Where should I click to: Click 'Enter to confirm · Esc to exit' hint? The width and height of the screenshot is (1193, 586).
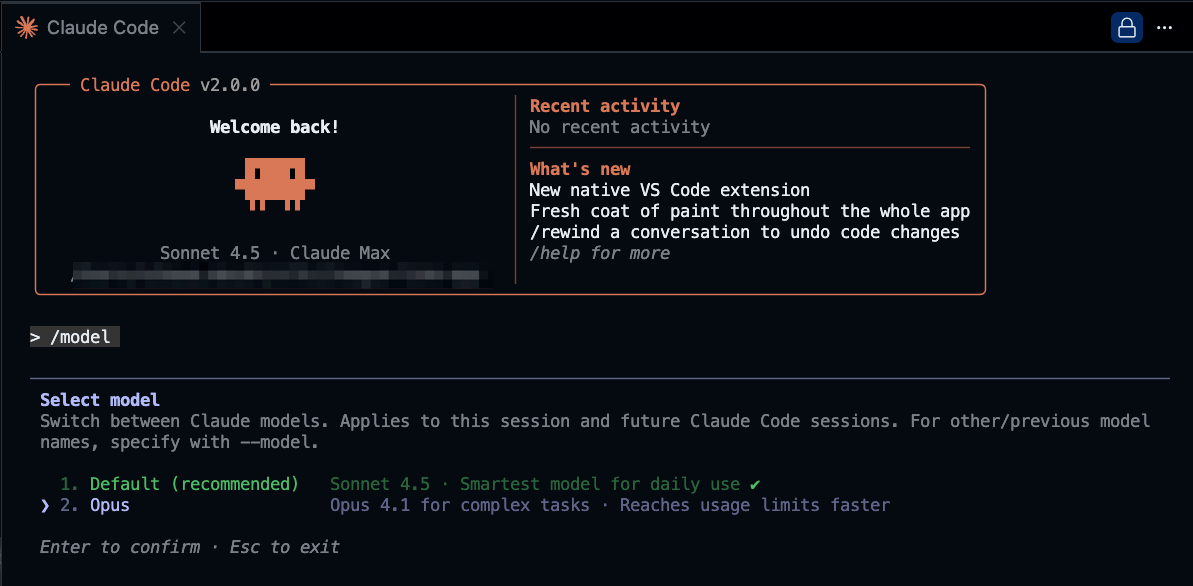189,547
